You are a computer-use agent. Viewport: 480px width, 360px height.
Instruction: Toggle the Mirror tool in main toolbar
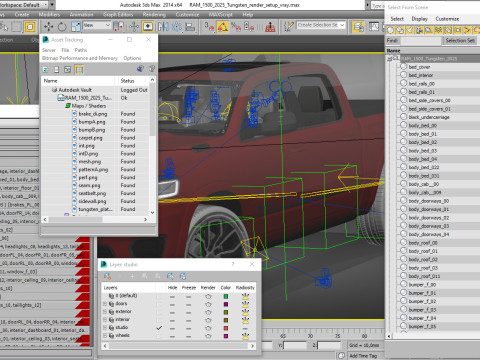tap(163, 26)
